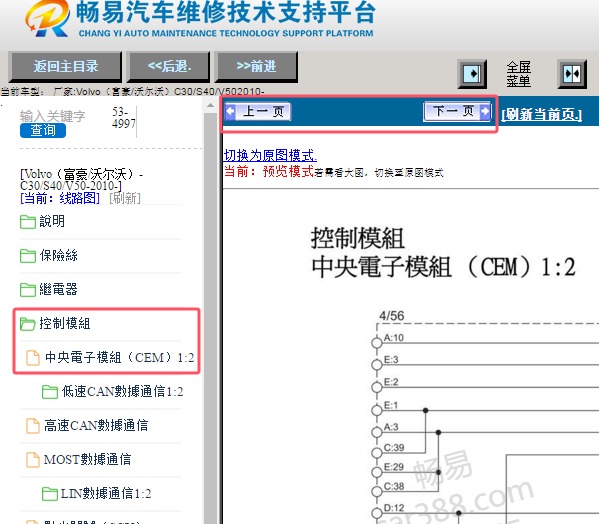Screen dimensions: 599x524
Task: Focus the 输入关键字 search field
Action: 53,116
